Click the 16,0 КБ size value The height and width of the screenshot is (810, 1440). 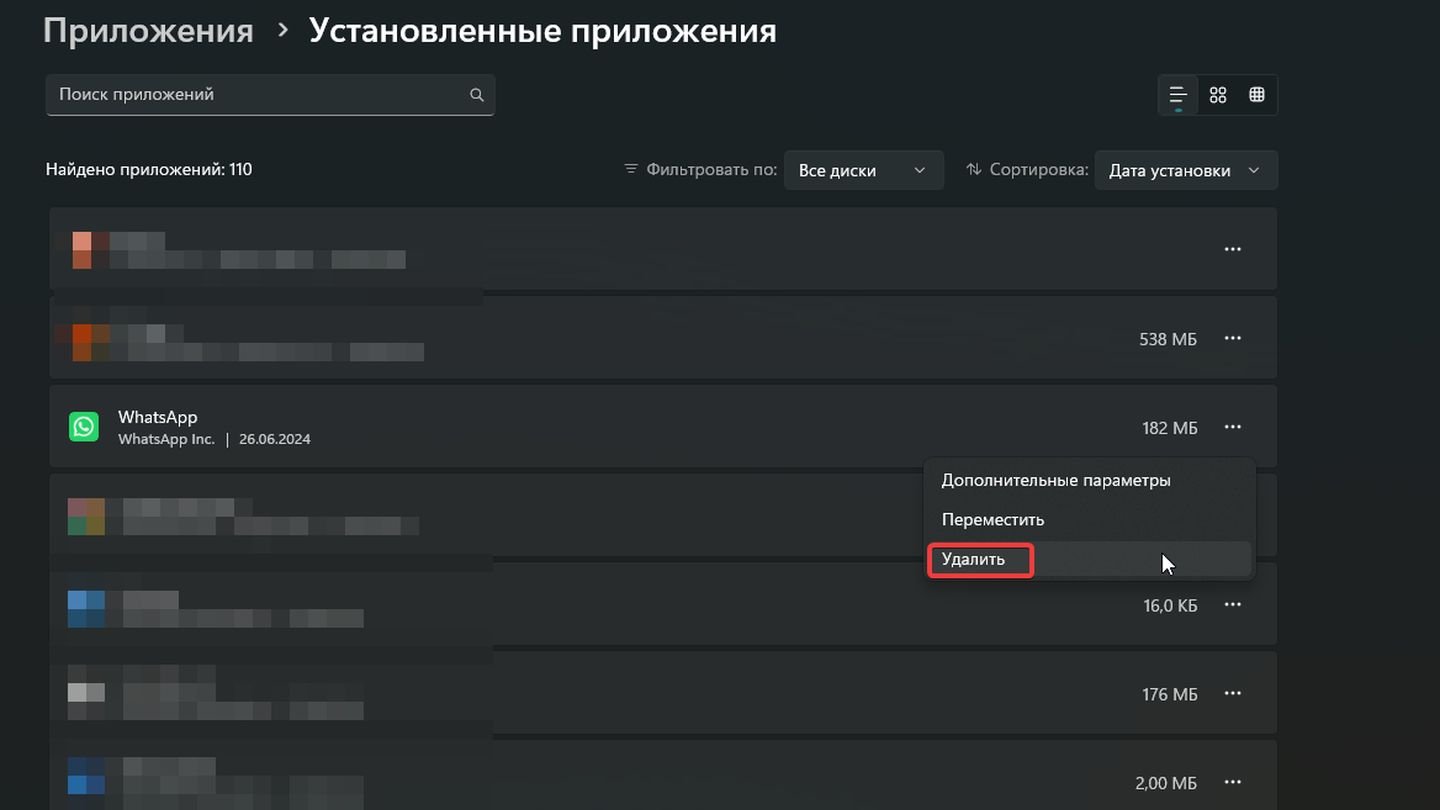pos(1170,605)
